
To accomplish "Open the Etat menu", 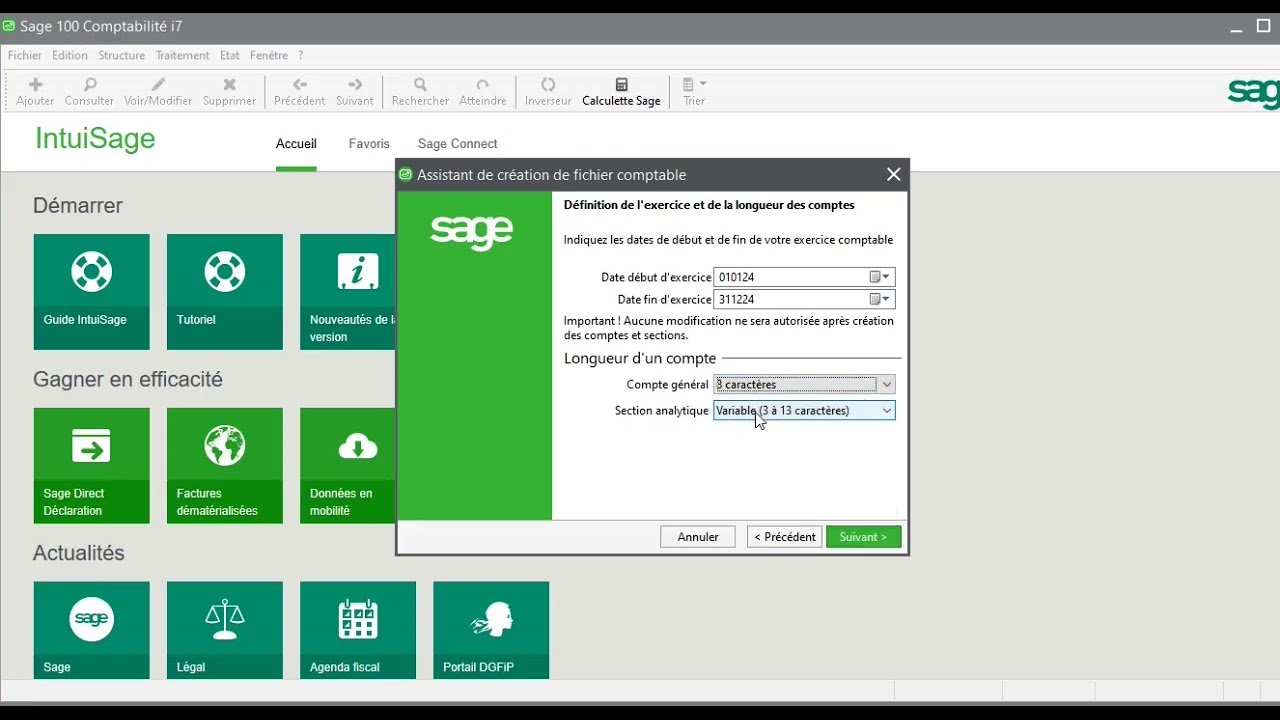I will coord(230,56).
